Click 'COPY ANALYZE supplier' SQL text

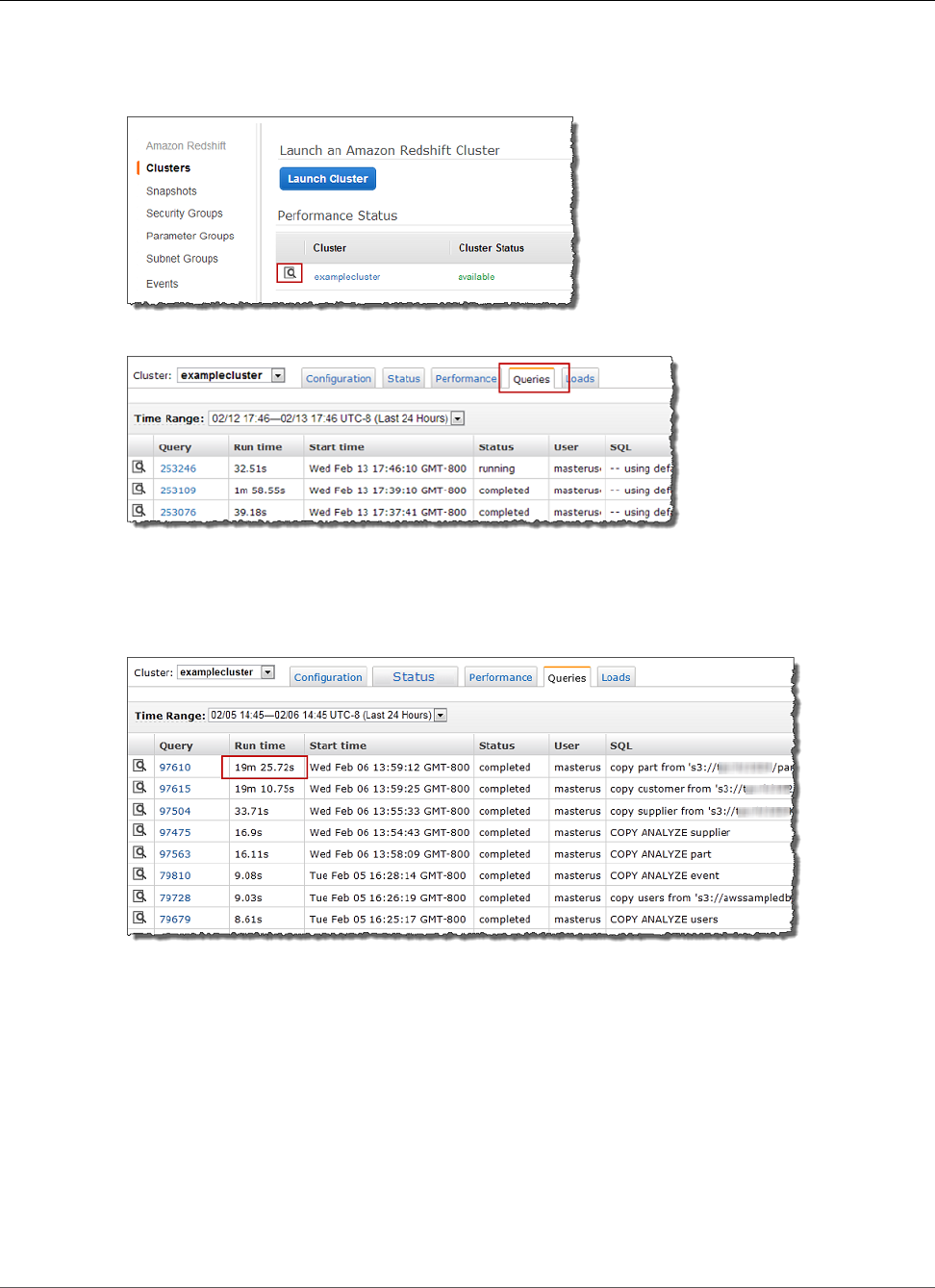click(670, 833)
